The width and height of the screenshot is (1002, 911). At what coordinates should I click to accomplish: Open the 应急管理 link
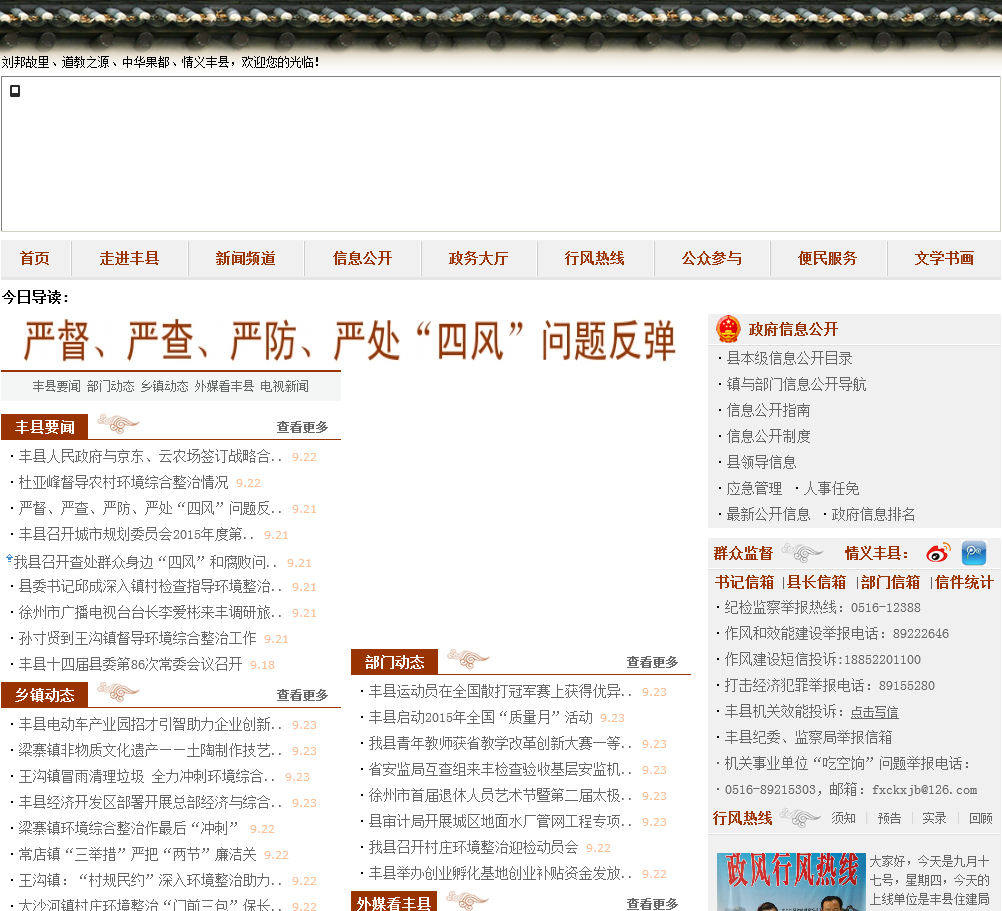(755, 488)
